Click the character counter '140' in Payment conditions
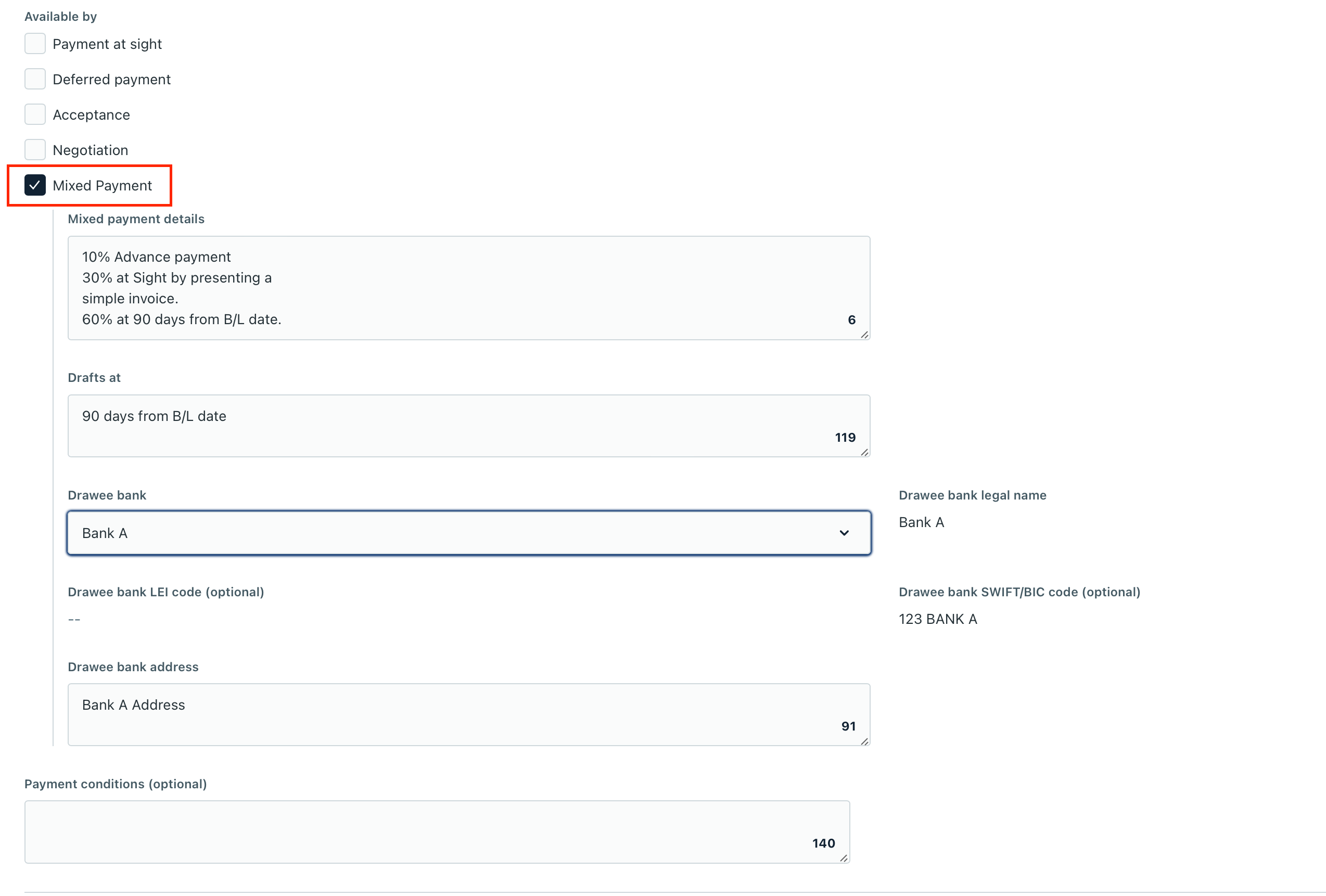The image size is (1326, 896). (x=823, y=843)
